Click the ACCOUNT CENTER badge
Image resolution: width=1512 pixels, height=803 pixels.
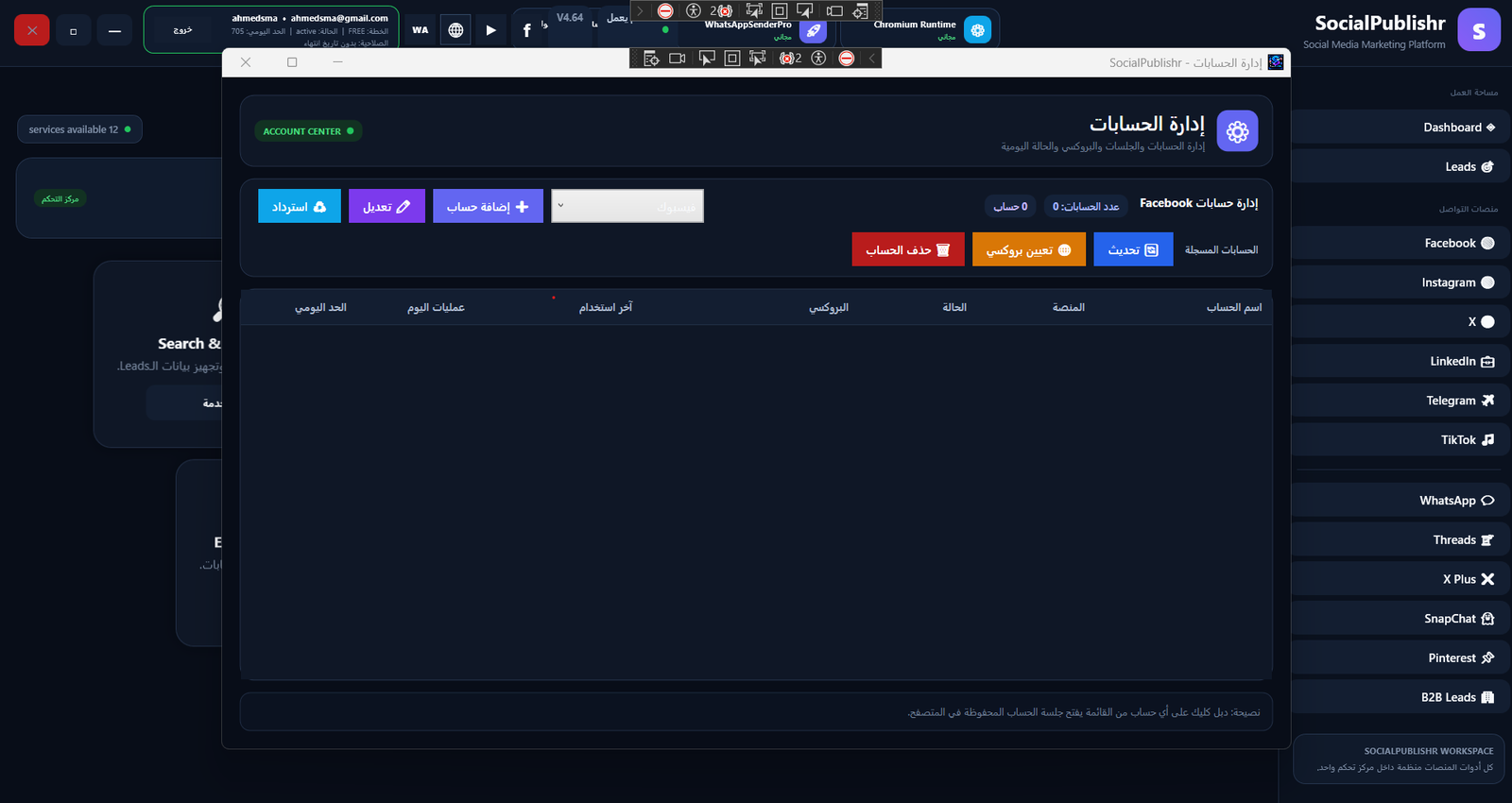click(308, 131)
